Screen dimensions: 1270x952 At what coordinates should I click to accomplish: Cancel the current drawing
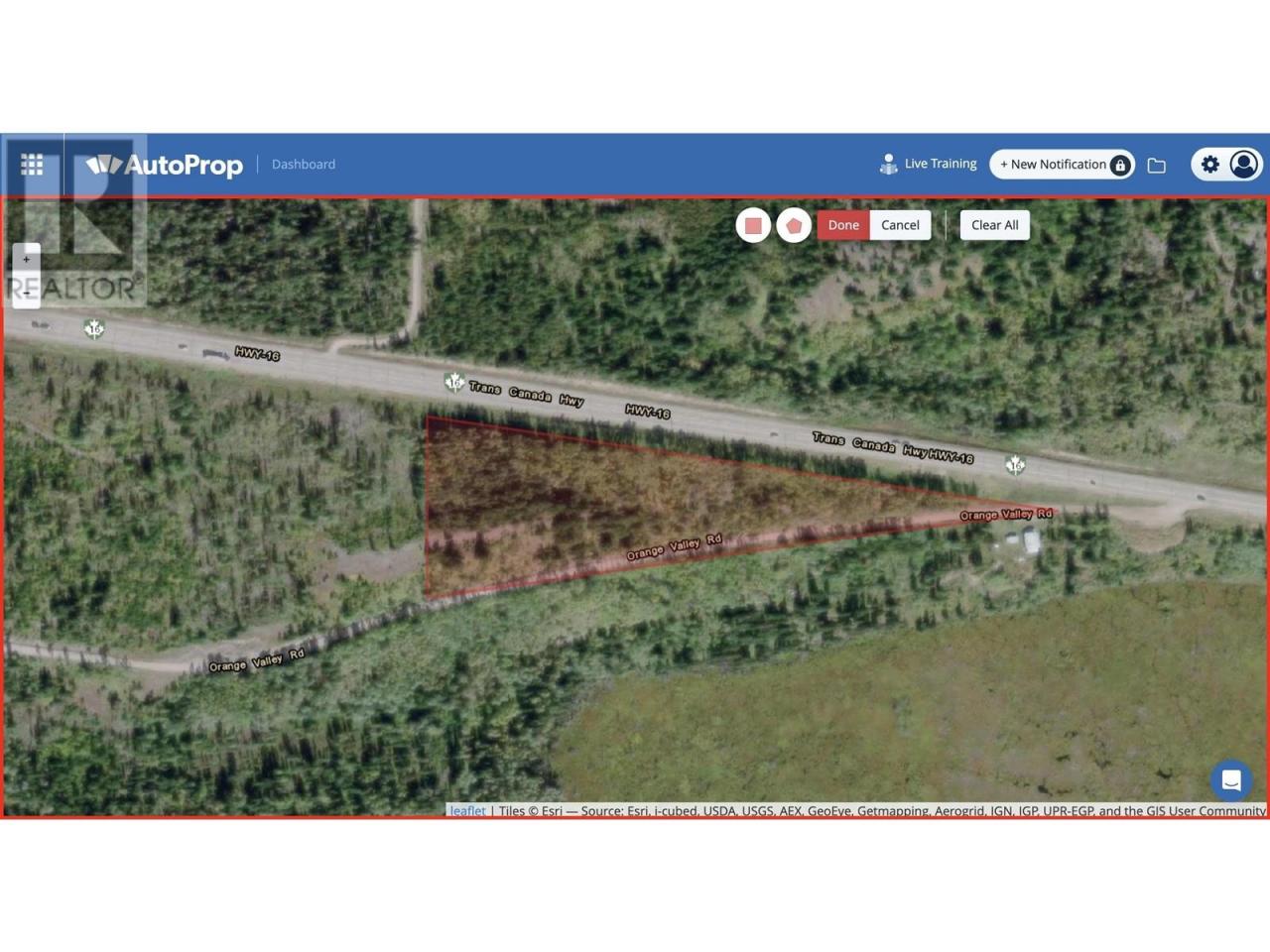click(900, 225)
